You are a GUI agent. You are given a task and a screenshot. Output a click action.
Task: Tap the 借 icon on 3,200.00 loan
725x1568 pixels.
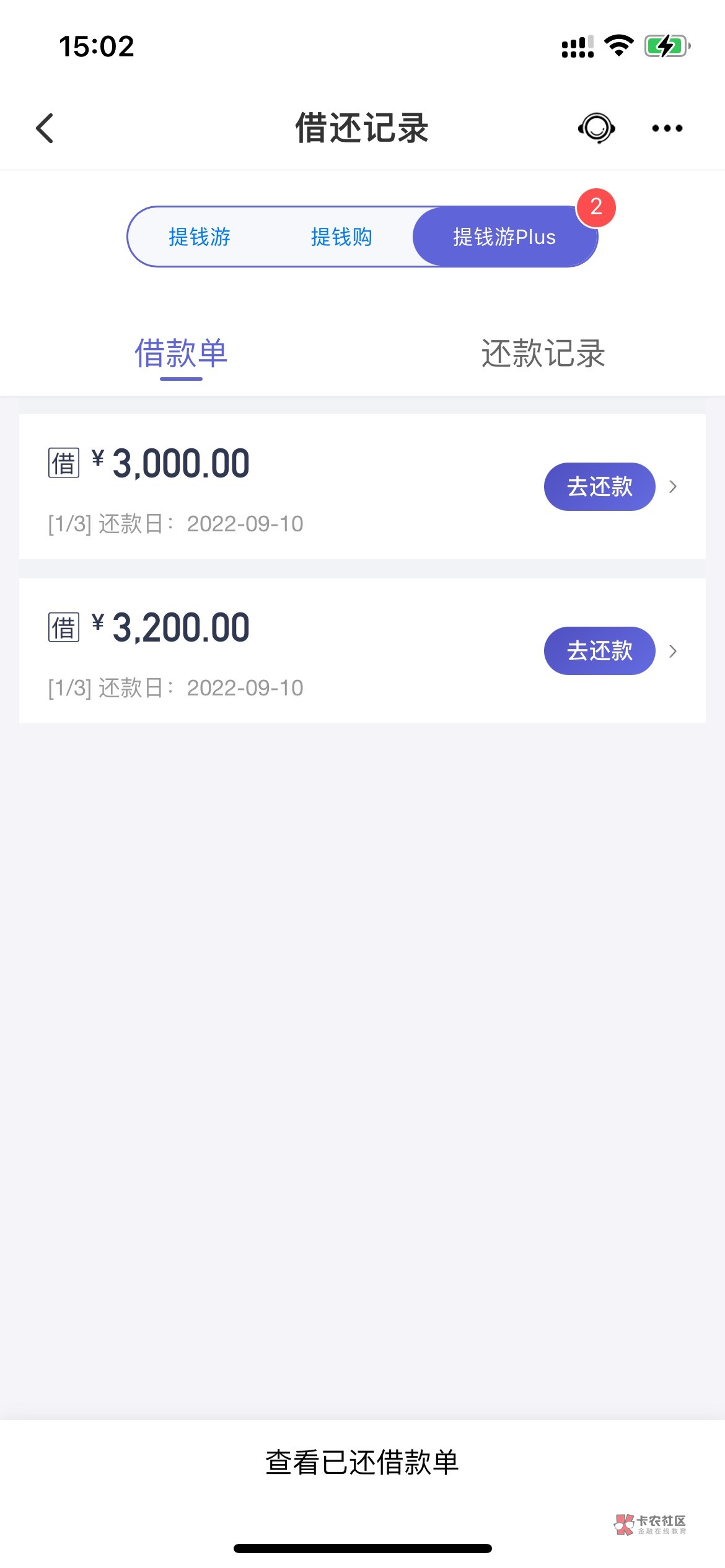[64, 627]
